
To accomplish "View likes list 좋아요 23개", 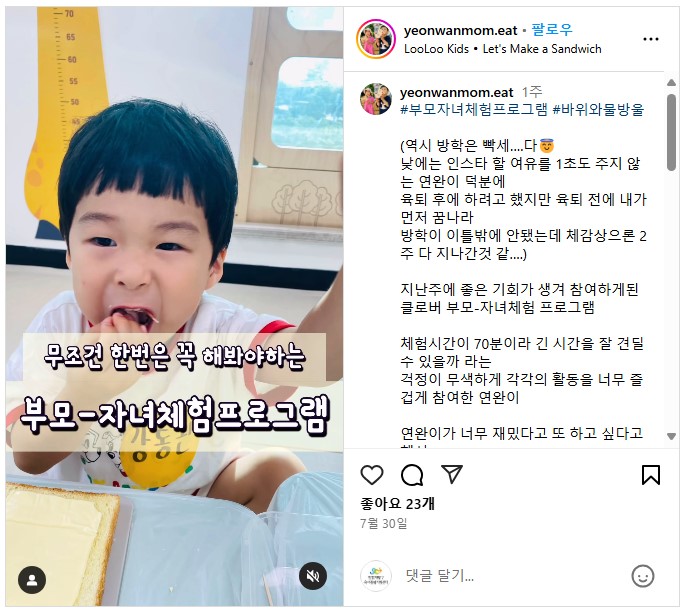I will 397,504.
